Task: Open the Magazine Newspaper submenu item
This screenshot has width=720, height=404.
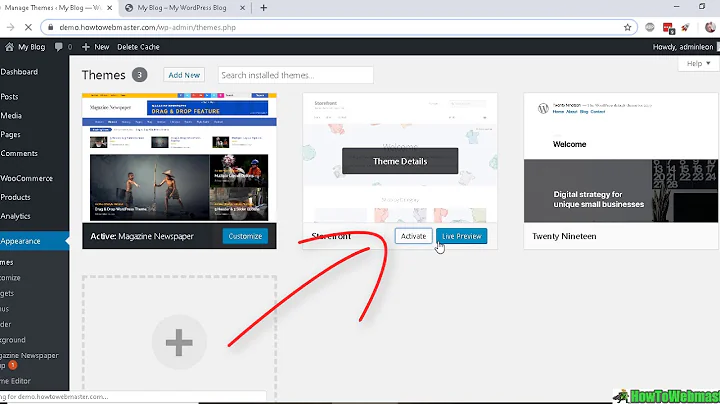Action: pyautogui.click(x=29, y=360)
